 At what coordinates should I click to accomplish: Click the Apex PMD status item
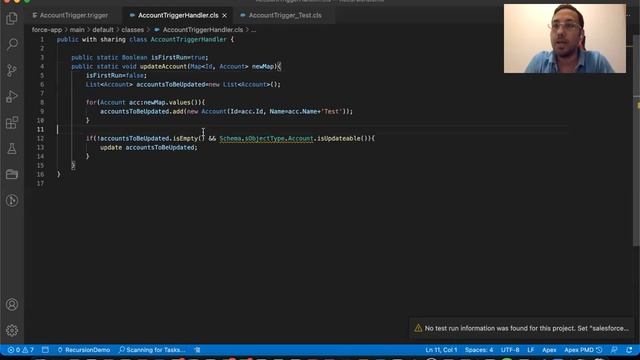(x=583, y=350)
